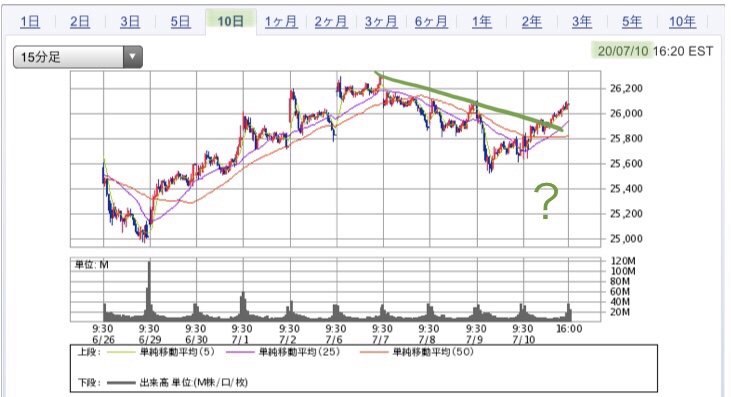Open the 3日 chart period
This screenshot has height=397, width=731.
pyautogui.click(x=130, y=21)
